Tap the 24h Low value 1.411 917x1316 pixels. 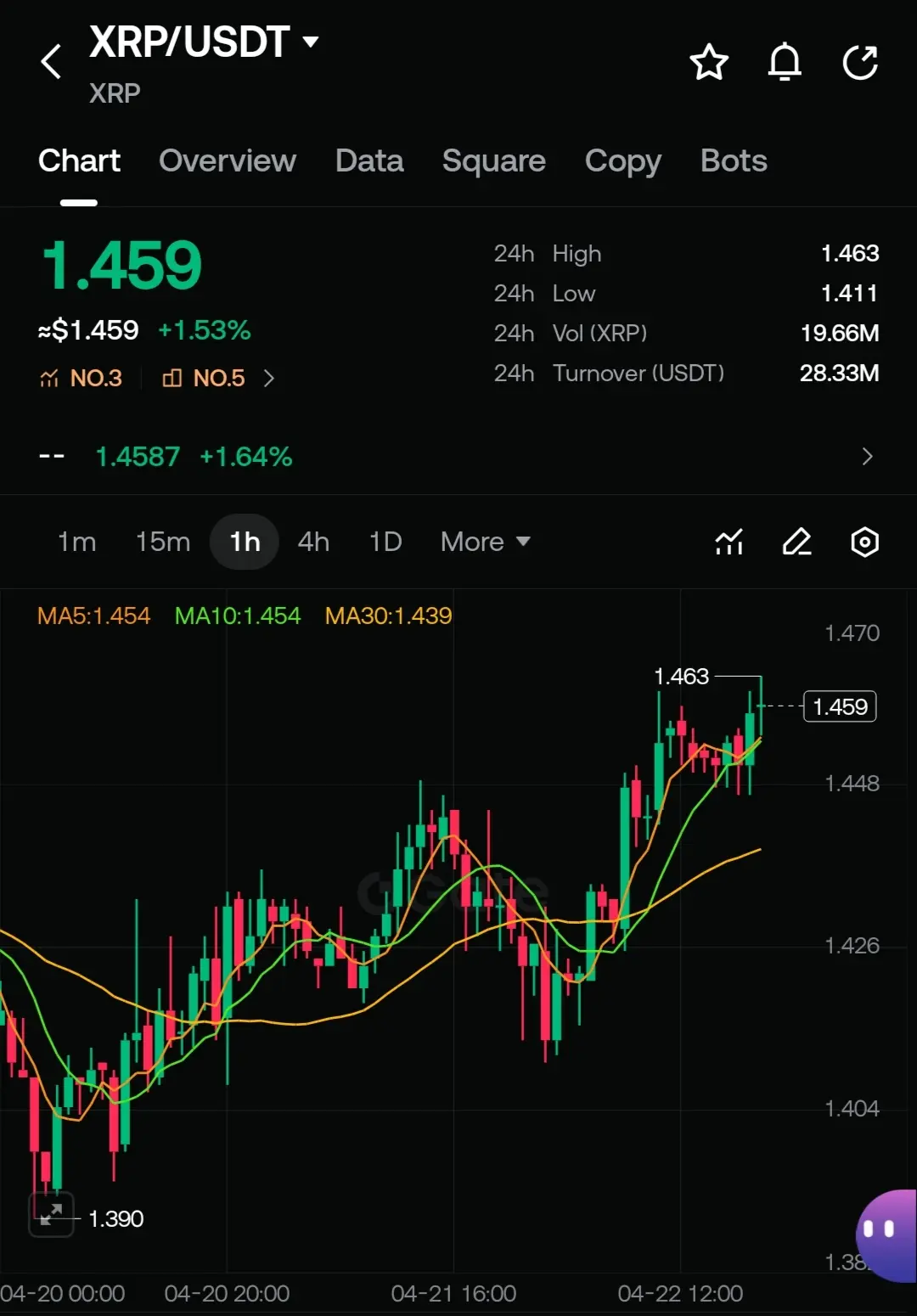click(849, 293)
